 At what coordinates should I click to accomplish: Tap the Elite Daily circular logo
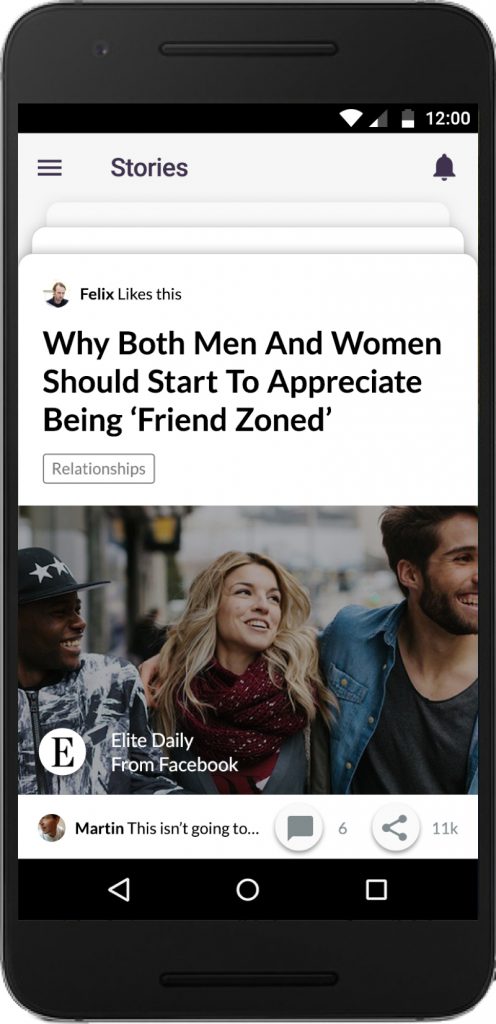point(63,752)
